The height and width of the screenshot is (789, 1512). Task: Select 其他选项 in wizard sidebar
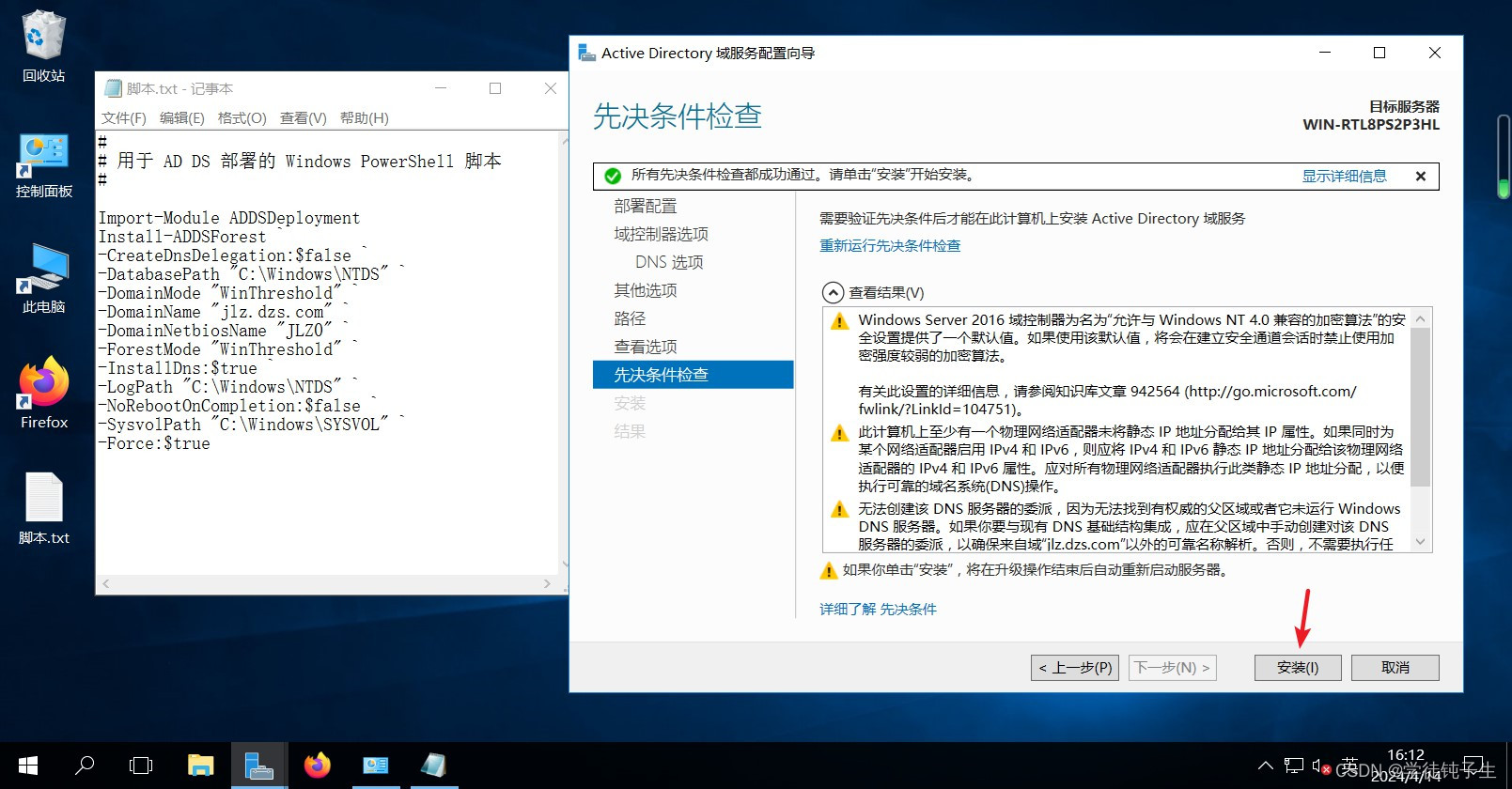[646, 290]
